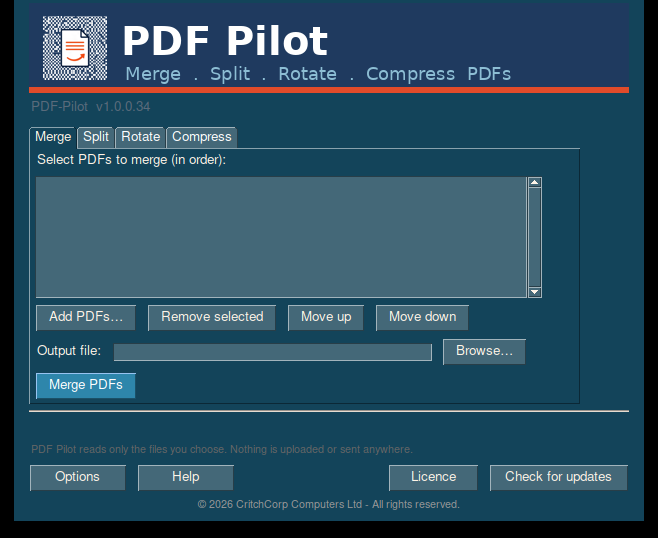This screenshot has width=658, height=538.
Task: Open Help
Action: pyautogui.click(x=186, y=477)
